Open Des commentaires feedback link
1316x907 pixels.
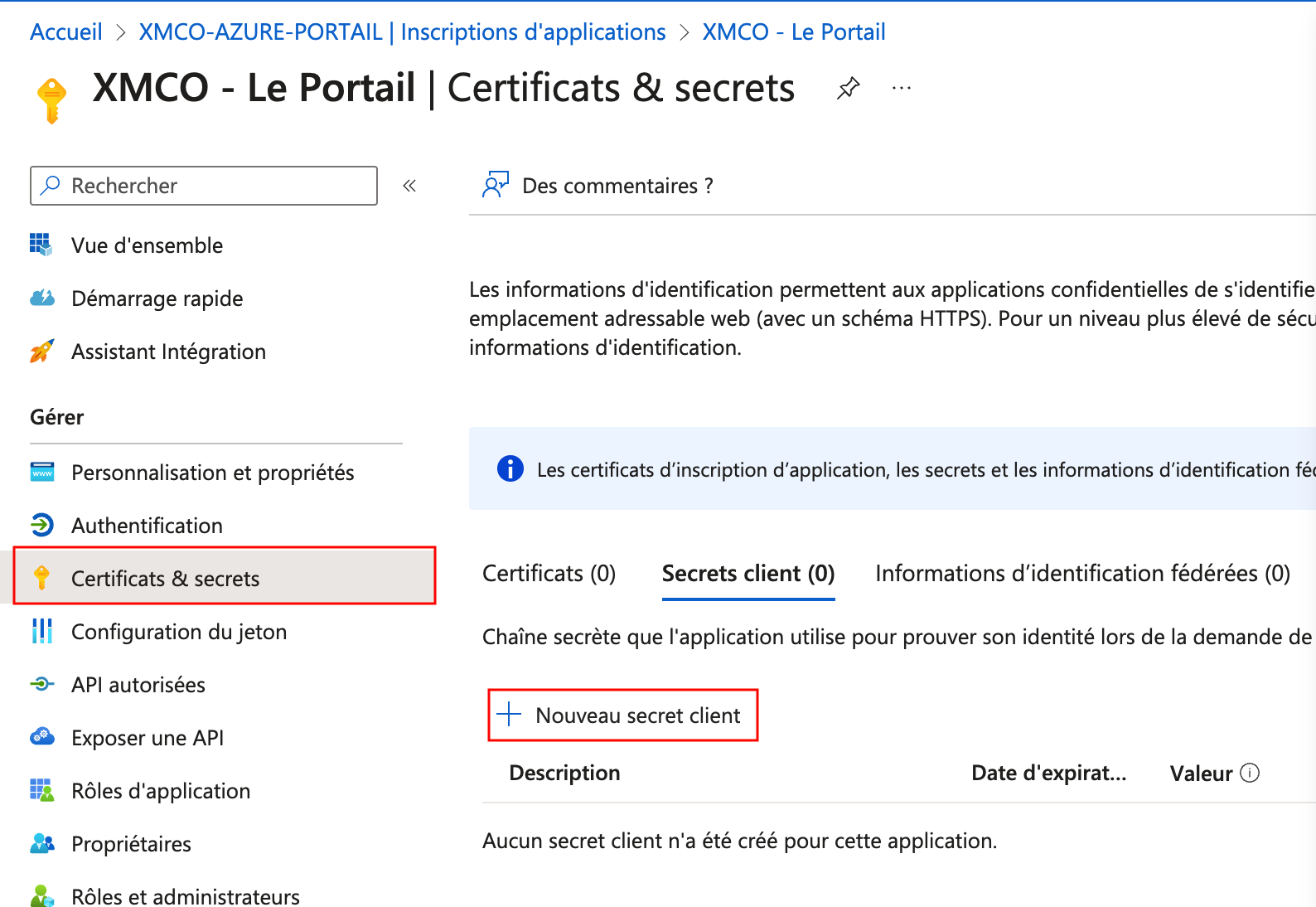coord(617,186)
